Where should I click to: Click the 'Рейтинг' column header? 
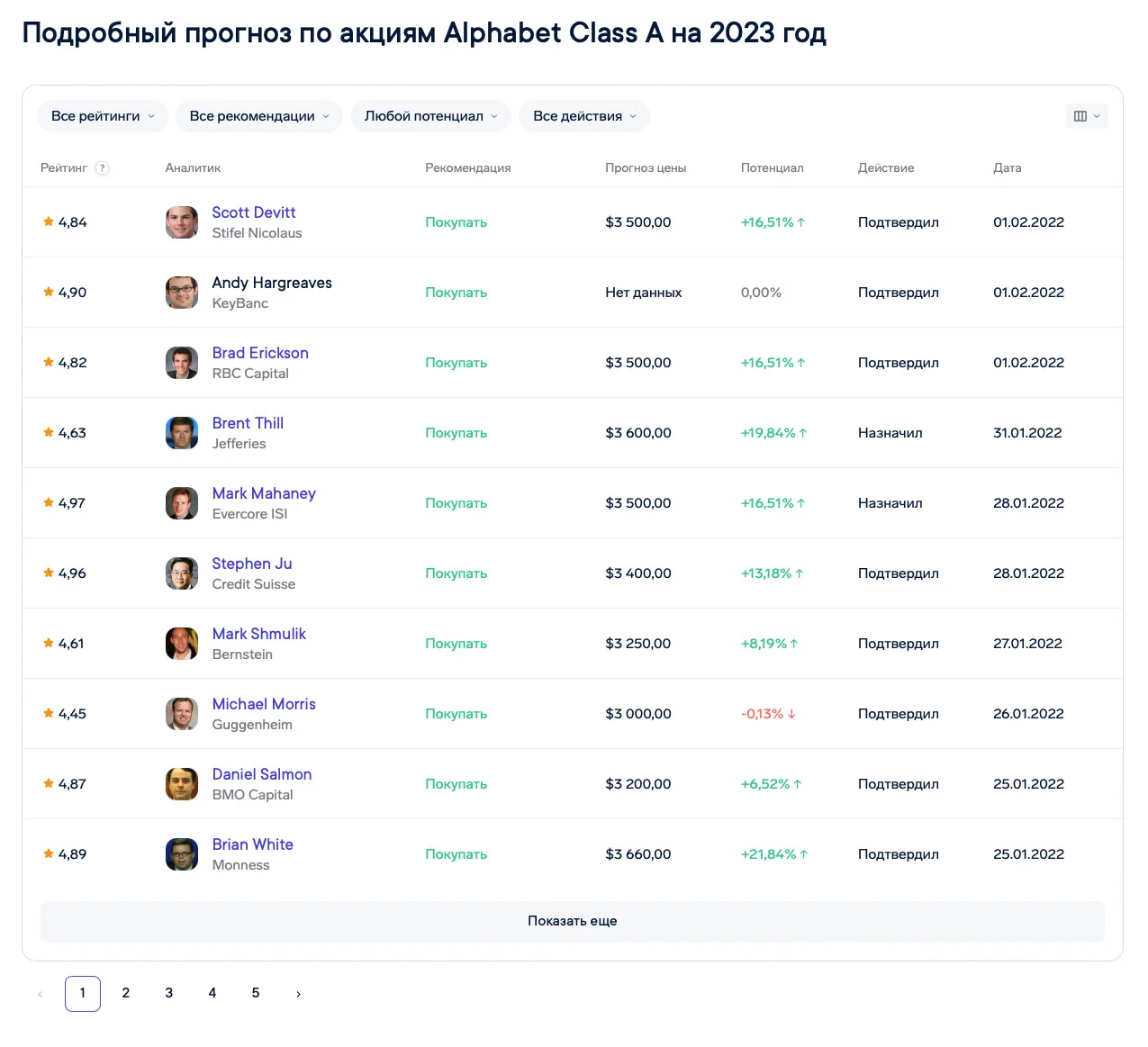point(64,168)
